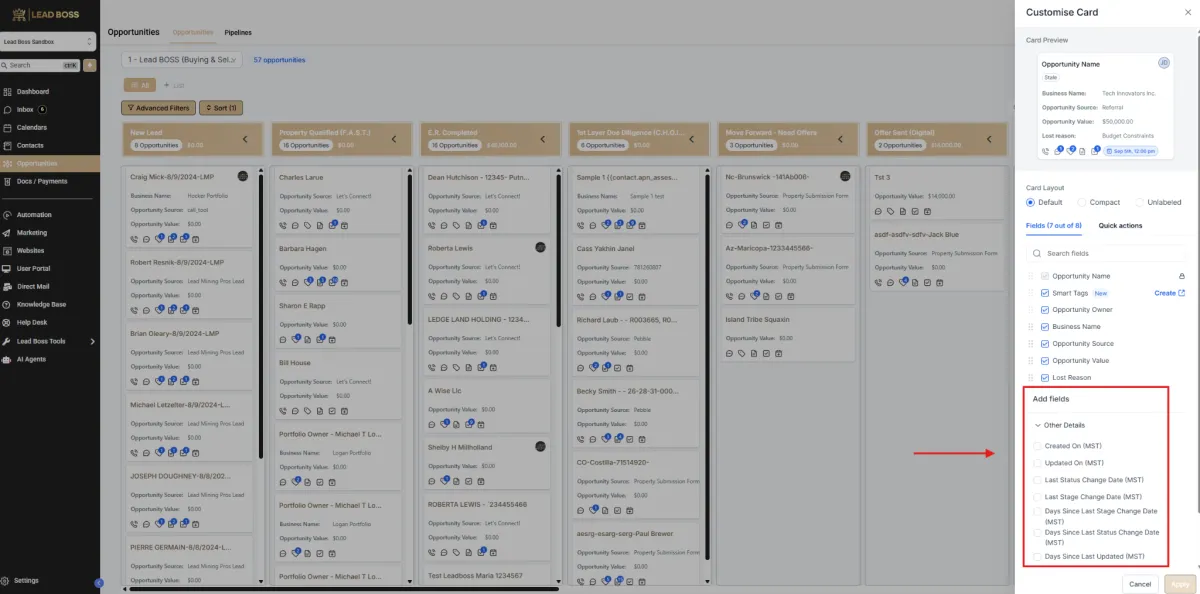This screenshot has width=1200, height=594.
Task: Go to Calendars in the sidebar
Action: point(31,127)
